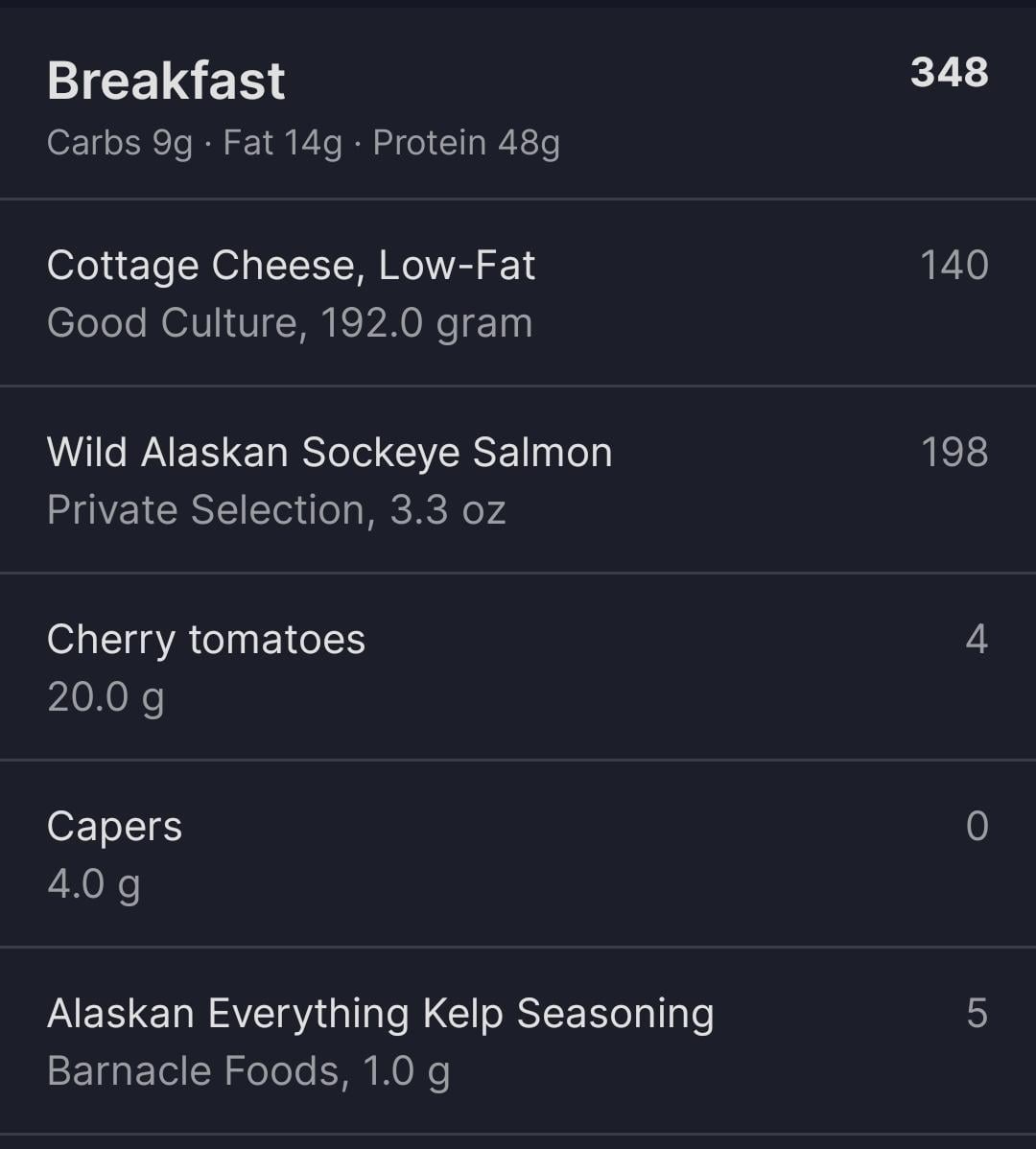Viewport: 1036px width, 1149px height.
Task: Select the 5 calorie value for kelp seasoning
Action: 977,1014
